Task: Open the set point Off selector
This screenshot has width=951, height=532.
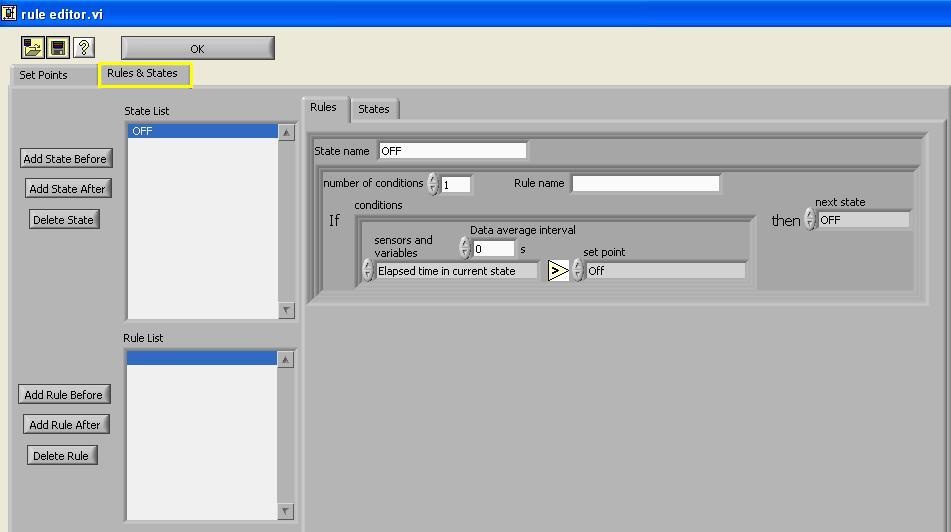Action: coord(665,271)
